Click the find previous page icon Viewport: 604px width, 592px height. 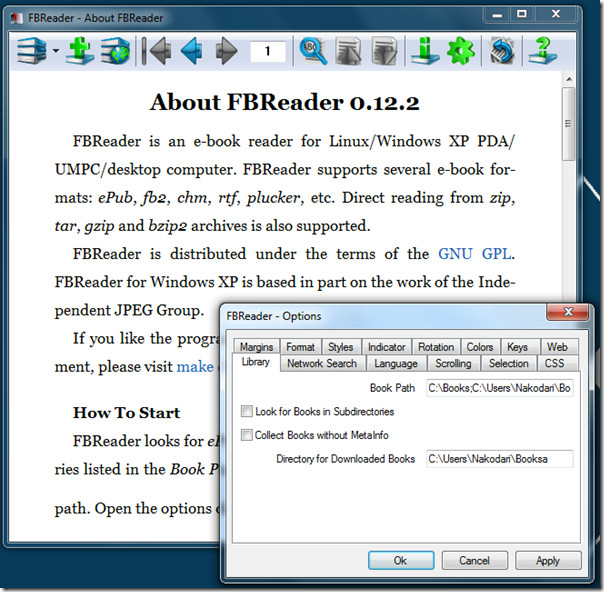point(348,50)
